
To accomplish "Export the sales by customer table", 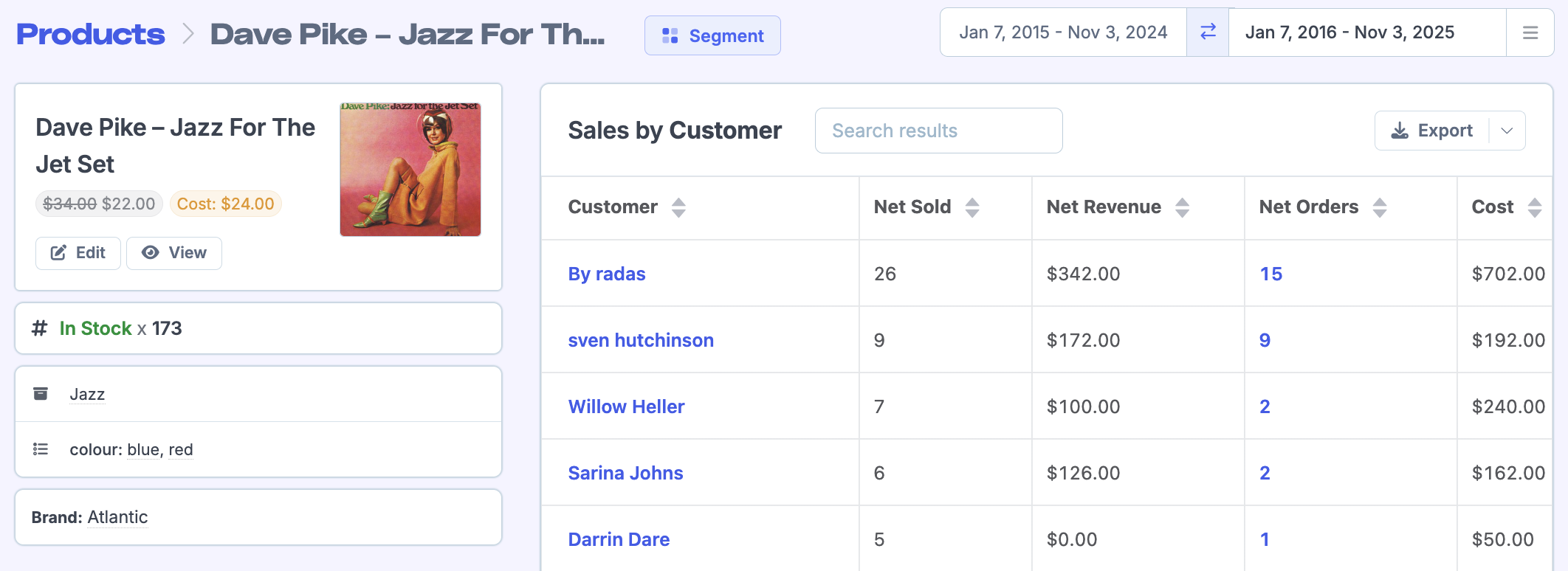I will (x=1432, y=131).
